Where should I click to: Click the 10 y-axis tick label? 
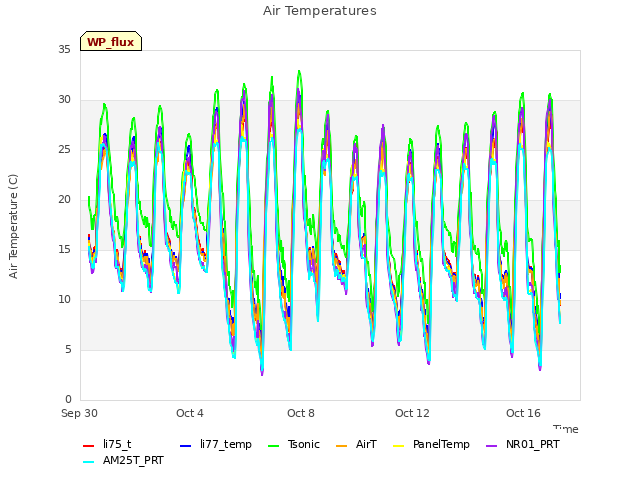click(x=64, y=300)
